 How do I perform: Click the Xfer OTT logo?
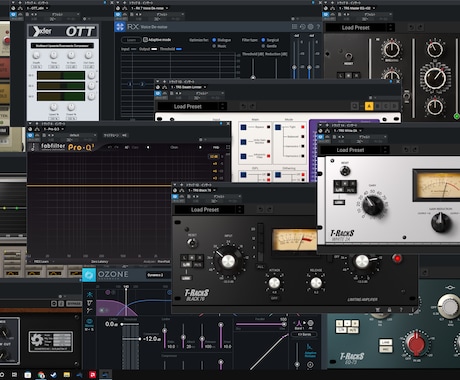point(63,31)
